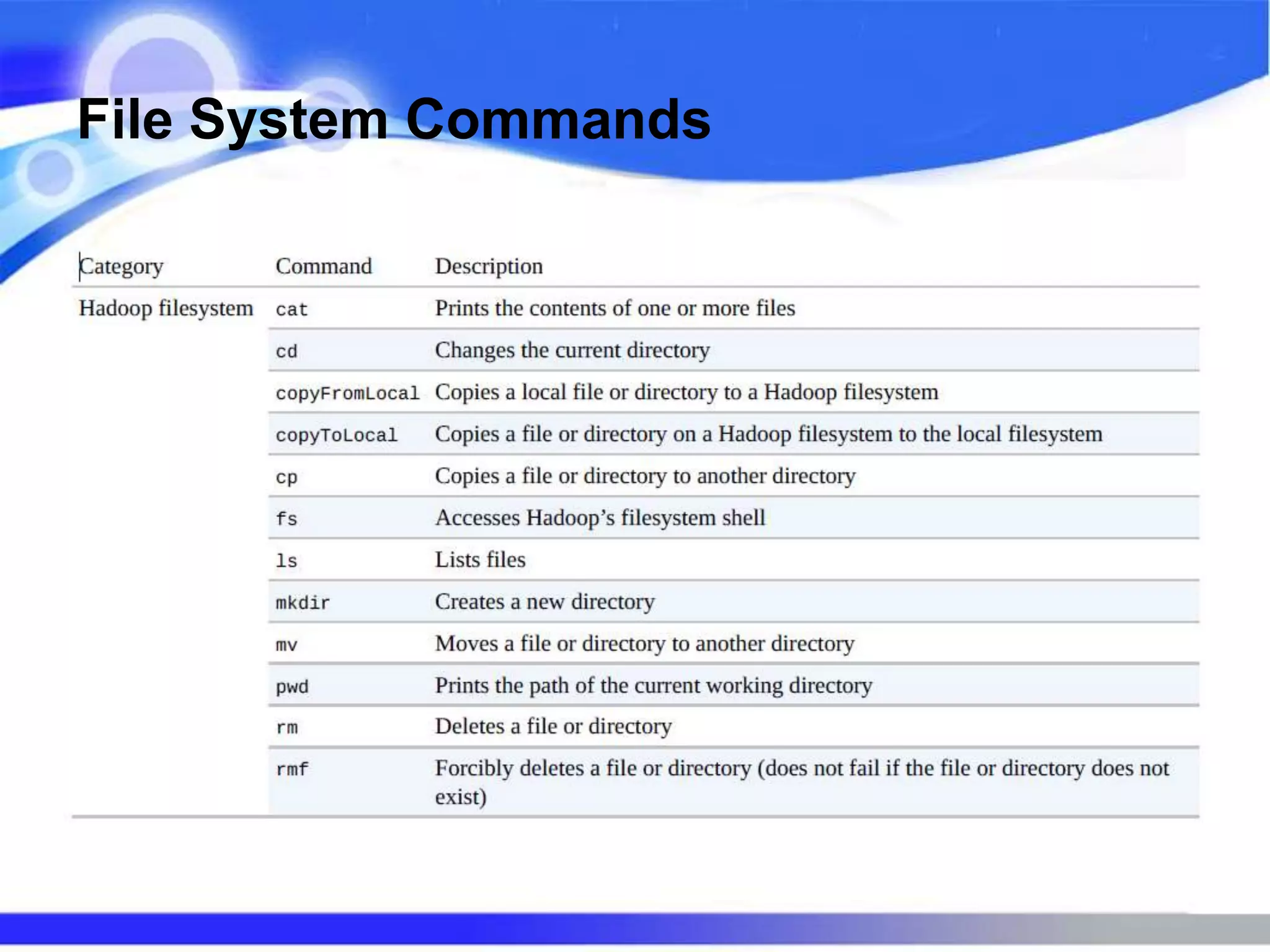Screen dimensions: 1270x952
Task: Click the 'fs' command cell
Action: (286, 519)
